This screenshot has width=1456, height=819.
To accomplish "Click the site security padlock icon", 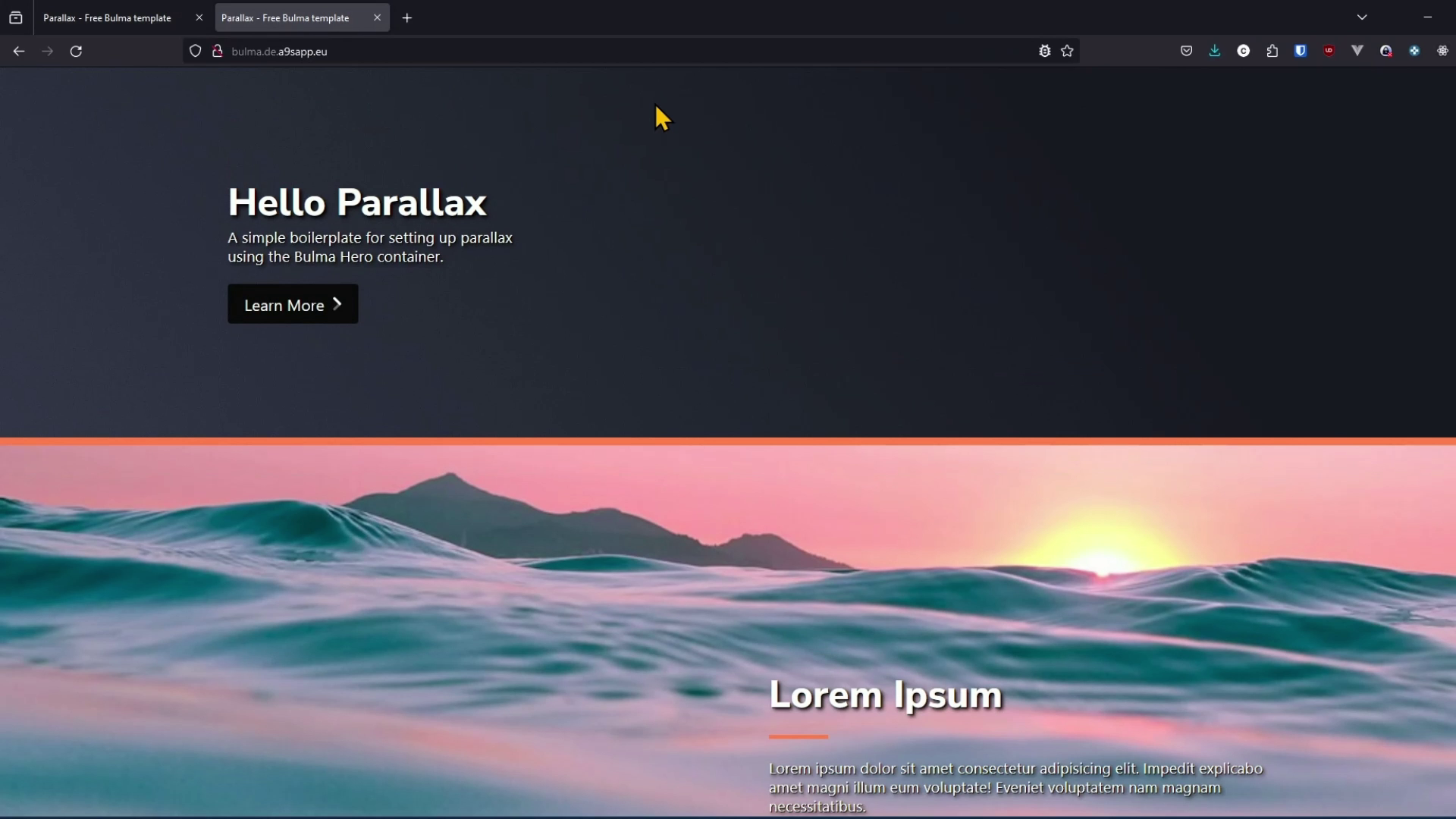I will click(x=217, y=51).
